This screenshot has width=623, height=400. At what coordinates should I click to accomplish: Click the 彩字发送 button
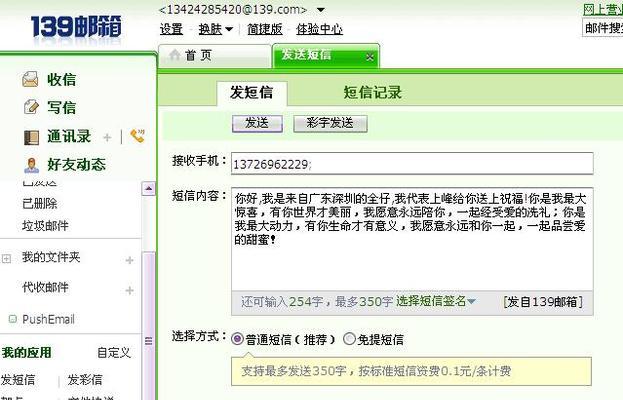point(330,124)
